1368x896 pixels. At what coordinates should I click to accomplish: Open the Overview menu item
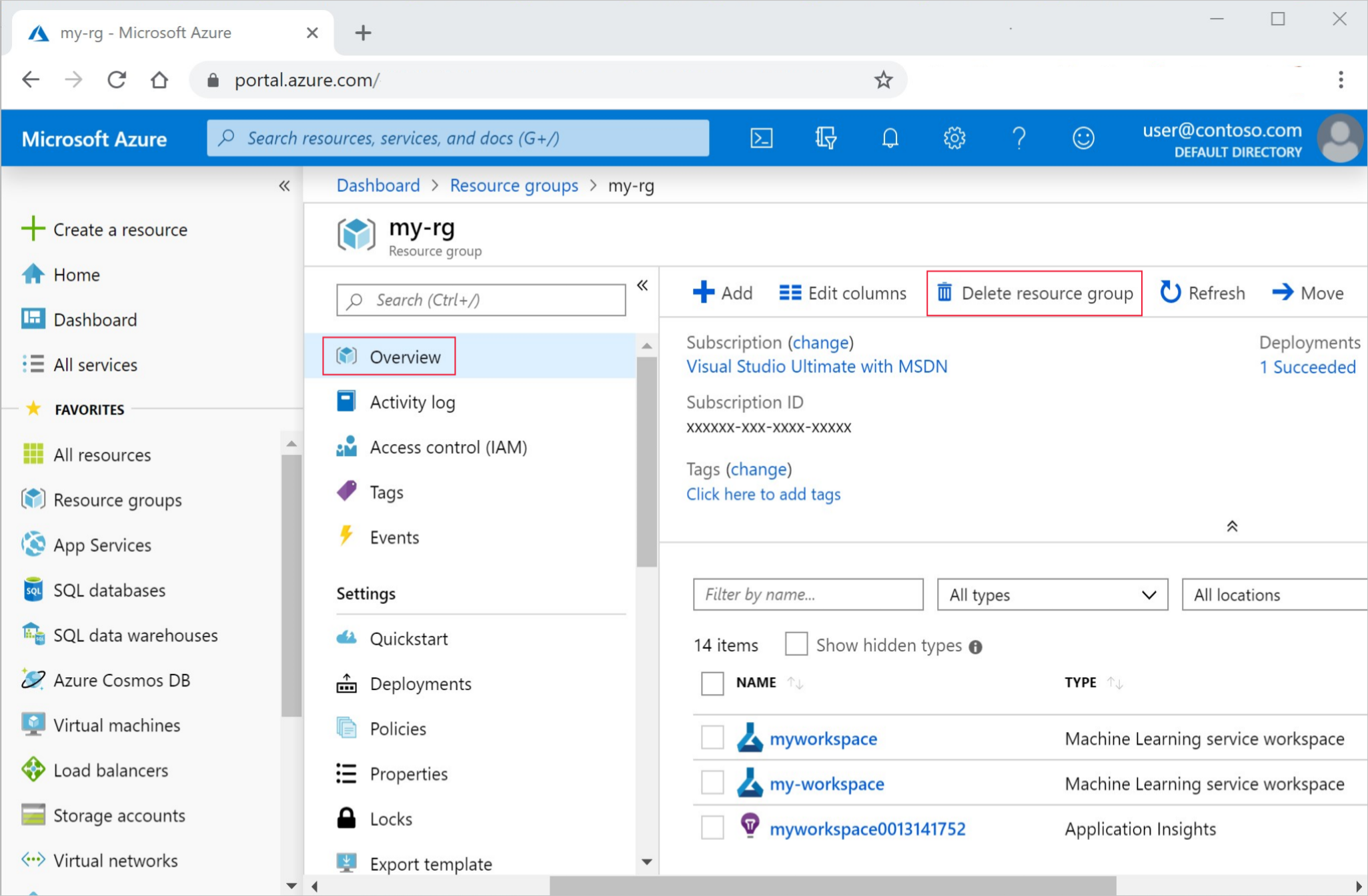pos(404,356)
